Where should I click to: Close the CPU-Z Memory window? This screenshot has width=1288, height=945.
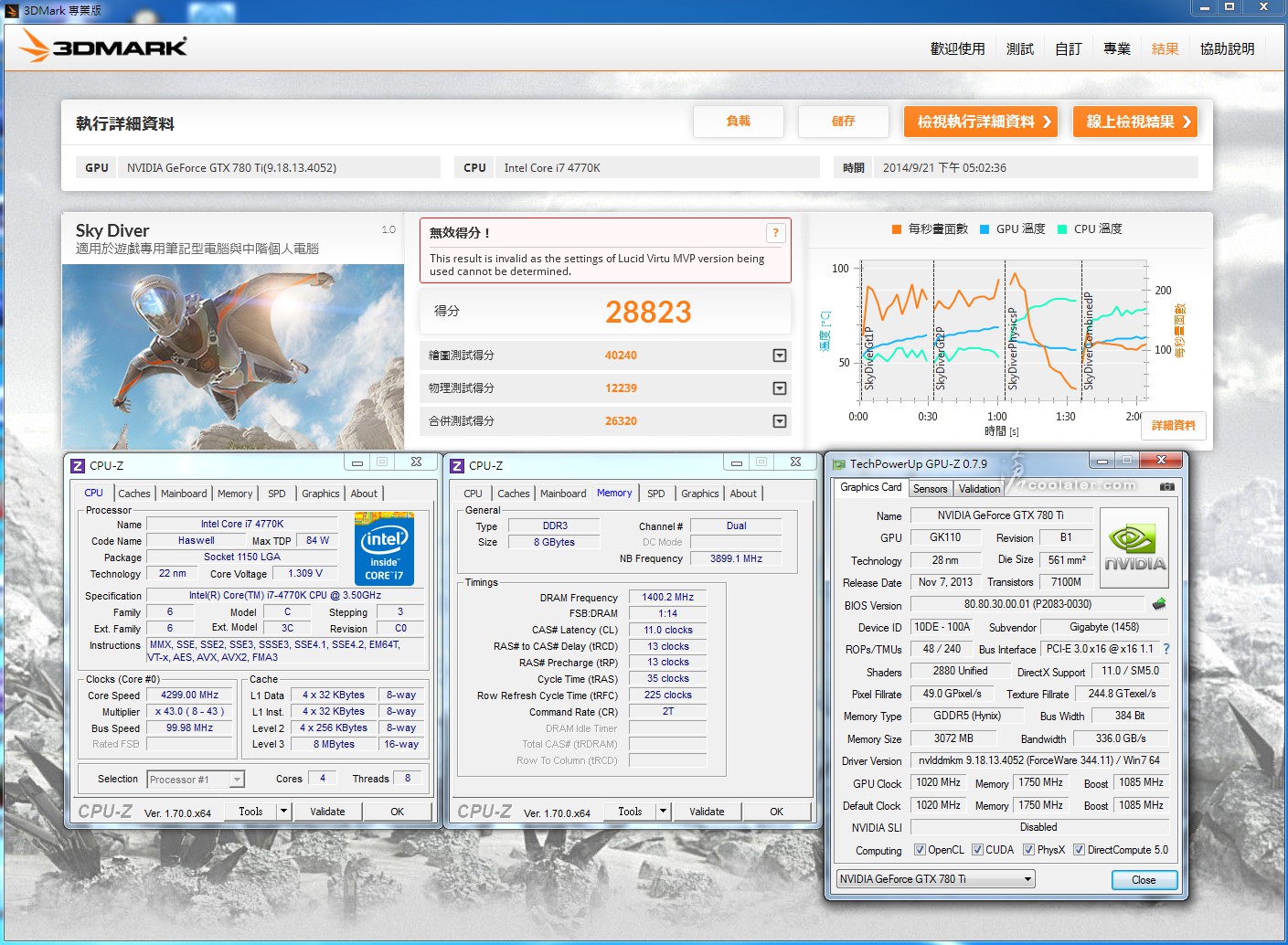click(x=795, y=462)
